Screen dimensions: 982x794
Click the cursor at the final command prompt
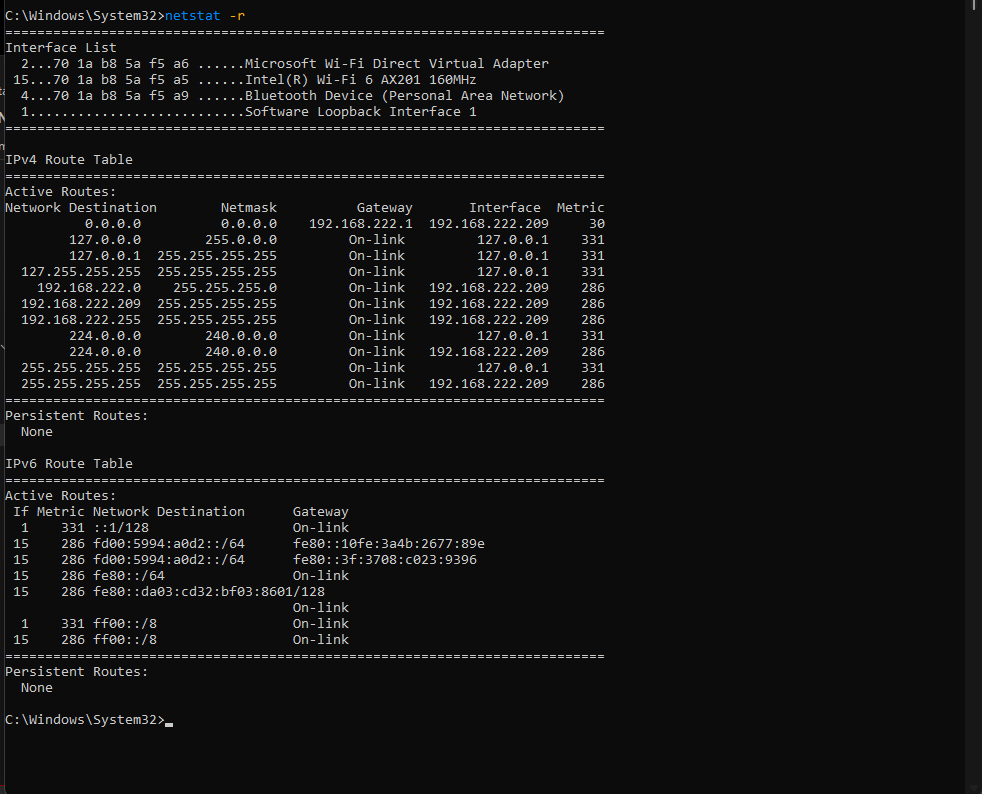pos(169,723)
